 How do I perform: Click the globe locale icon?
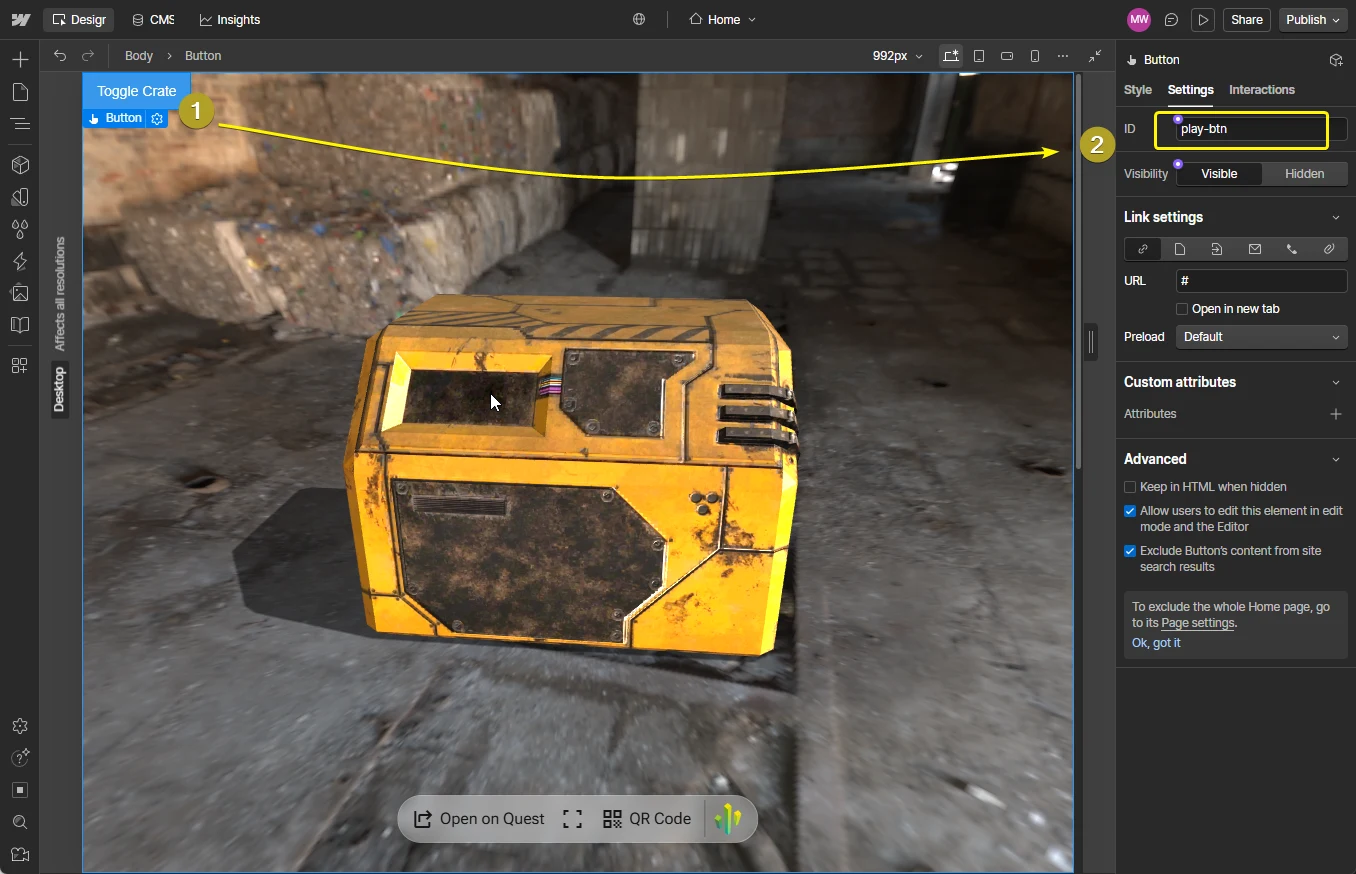tap(639, 20)
